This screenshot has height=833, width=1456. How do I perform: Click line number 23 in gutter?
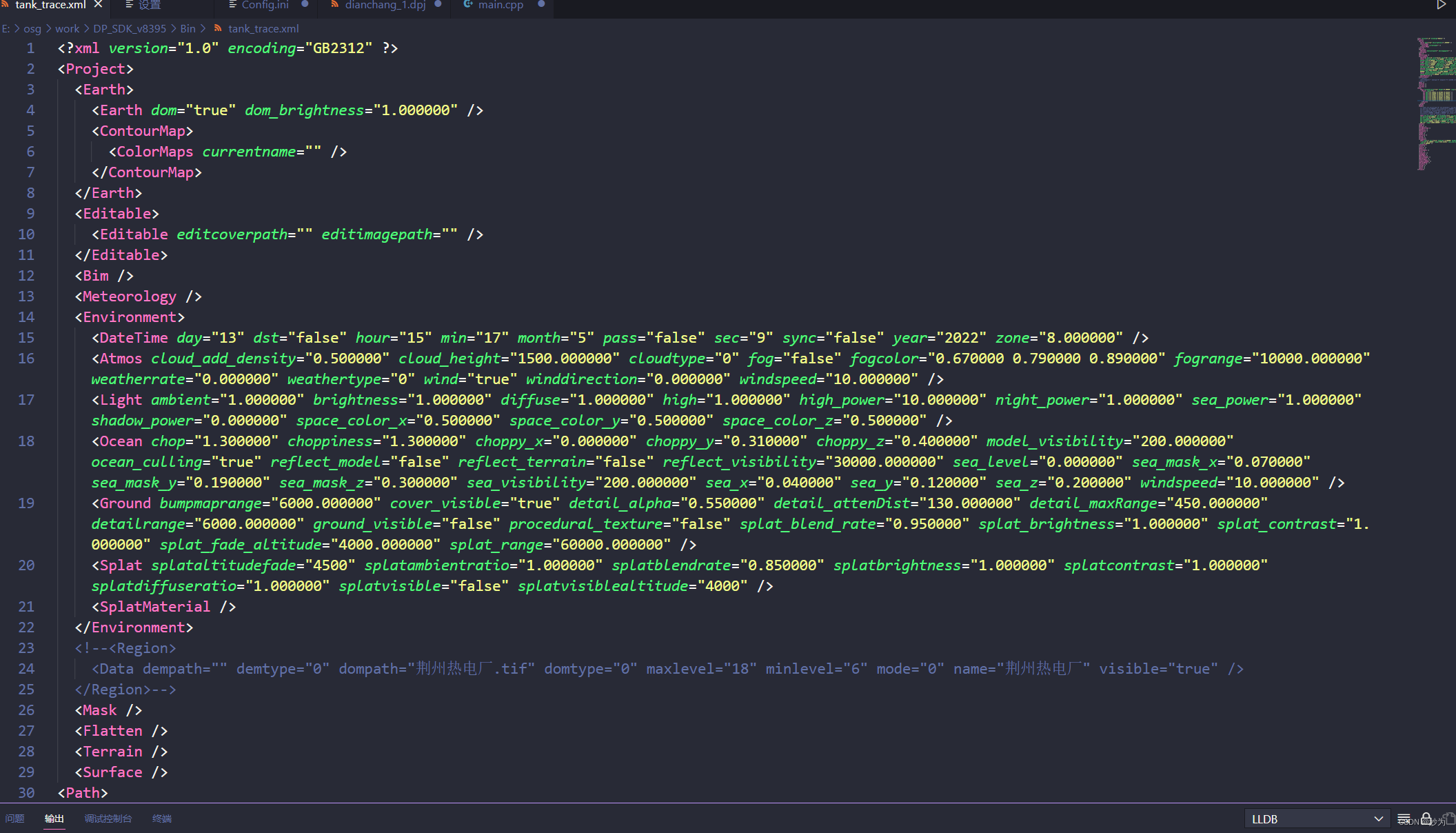[26, 648]
